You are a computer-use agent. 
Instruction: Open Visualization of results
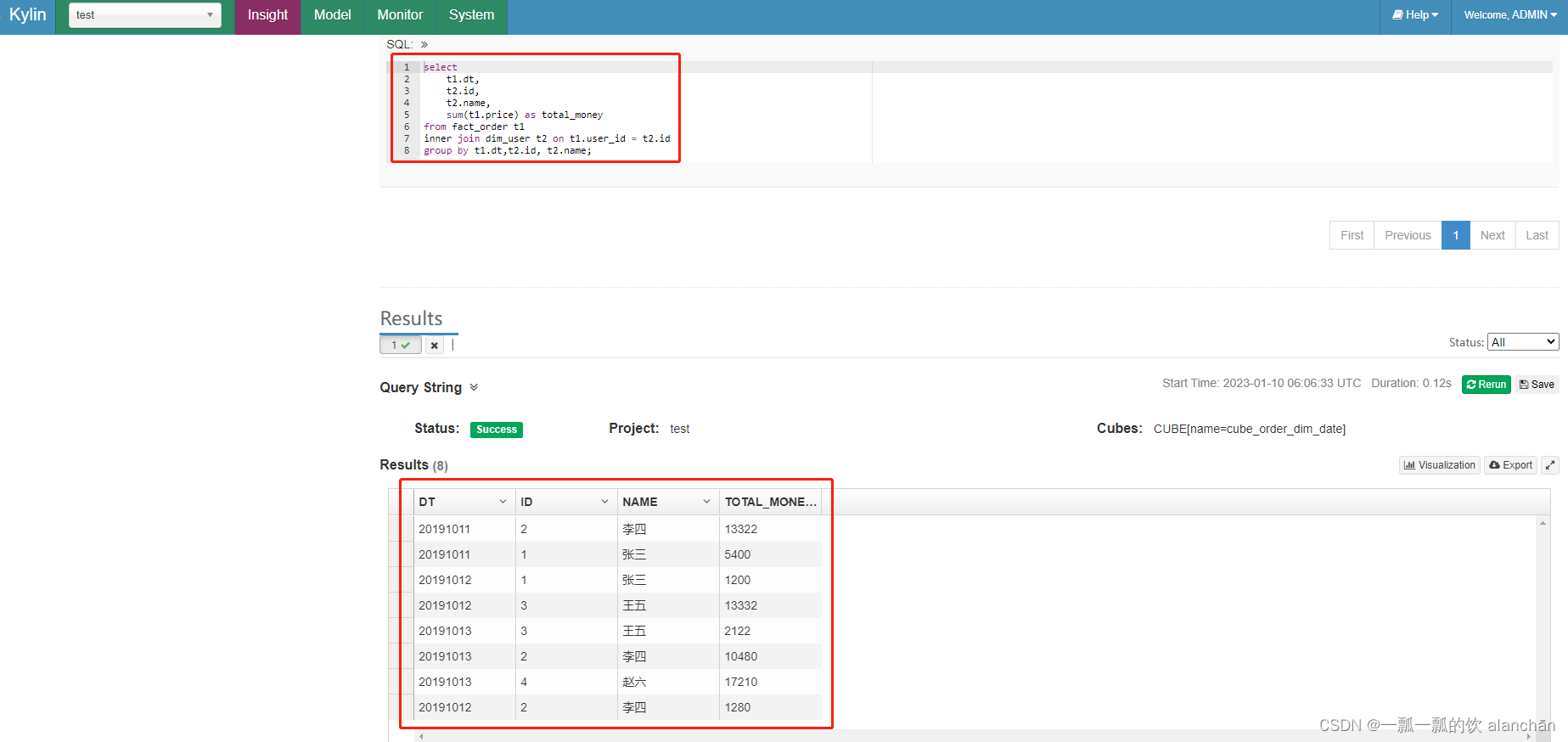pos(1439,465)
